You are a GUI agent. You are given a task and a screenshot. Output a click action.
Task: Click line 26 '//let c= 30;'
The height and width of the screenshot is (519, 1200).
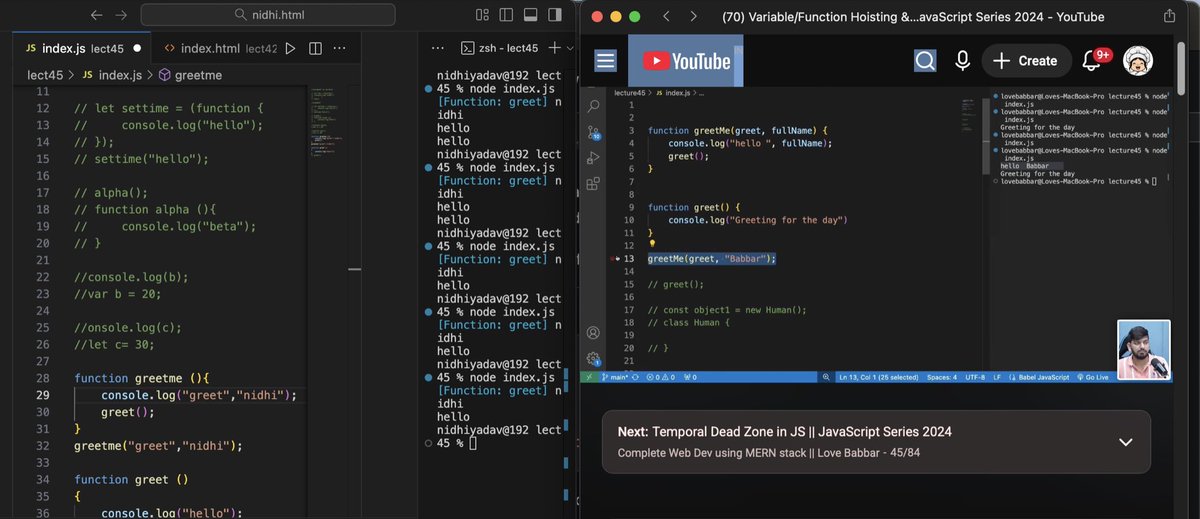[114, 345]
